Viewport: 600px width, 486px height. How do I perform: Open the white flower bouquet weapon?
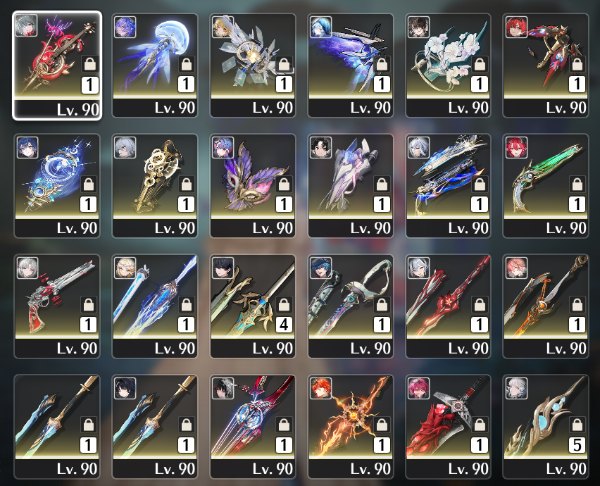[448, 65]
